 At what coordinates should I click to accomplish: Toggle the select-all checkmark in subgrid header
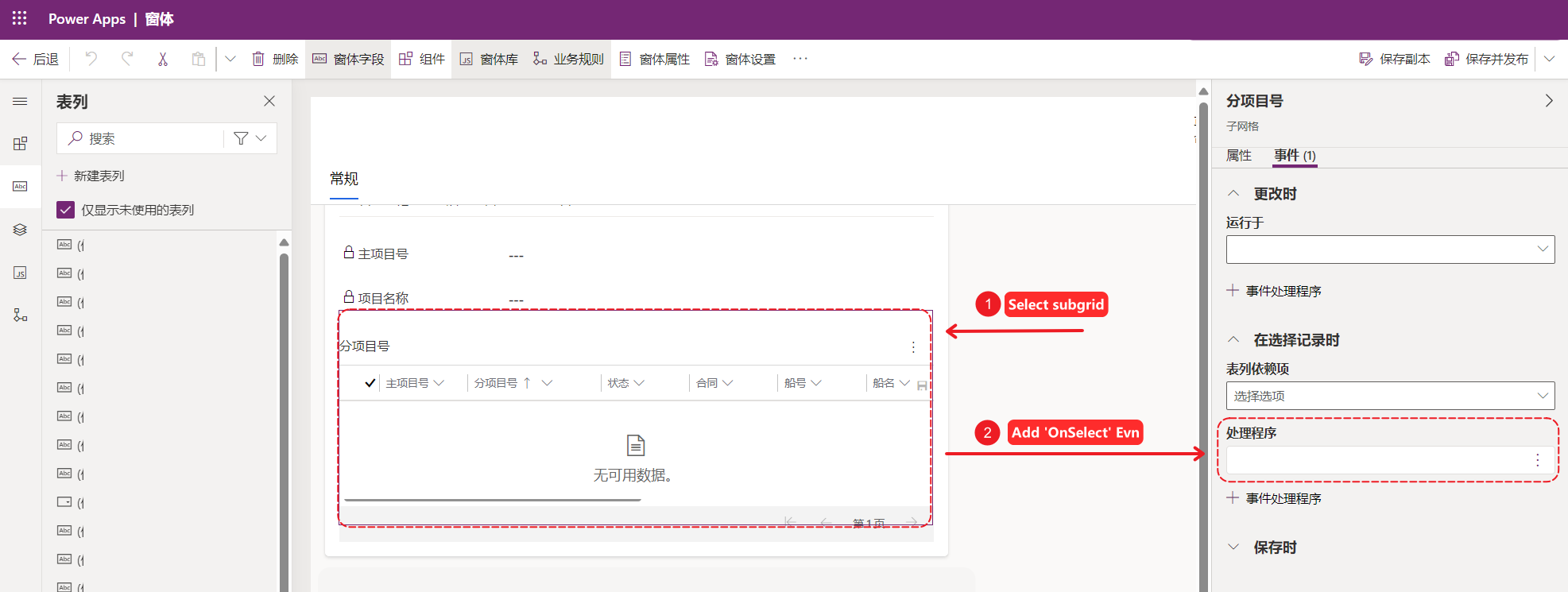370,383
